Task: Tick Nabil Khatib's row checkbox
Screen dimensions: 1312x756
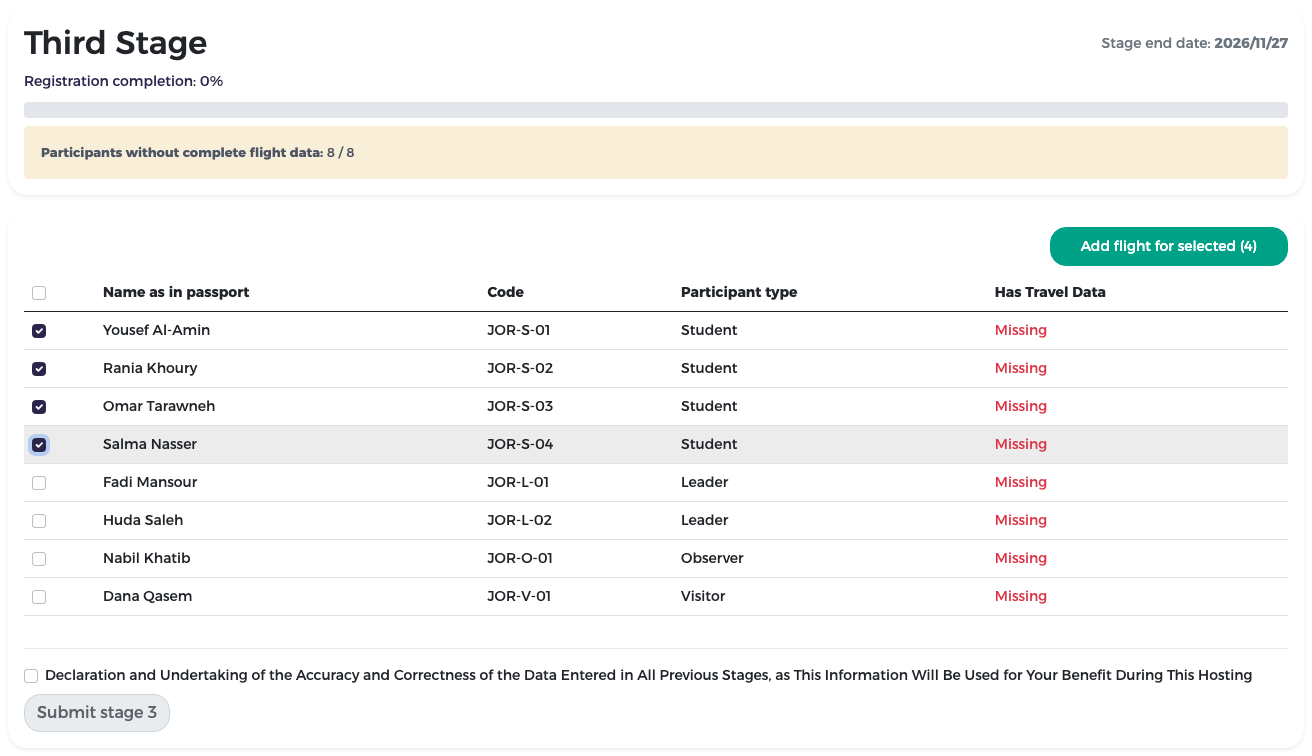Action: click(39, 559)
